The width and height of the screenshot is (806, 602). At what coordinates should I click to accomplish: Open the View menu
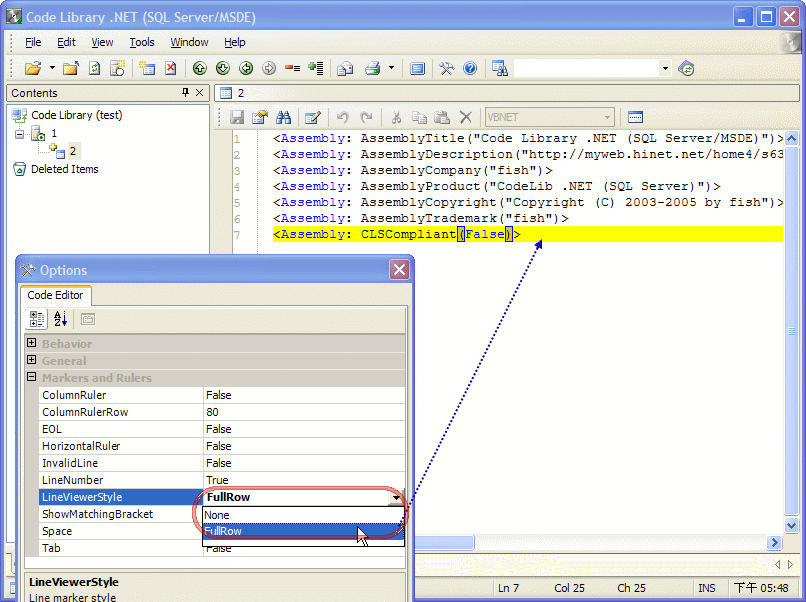click(x=102, y=42)
